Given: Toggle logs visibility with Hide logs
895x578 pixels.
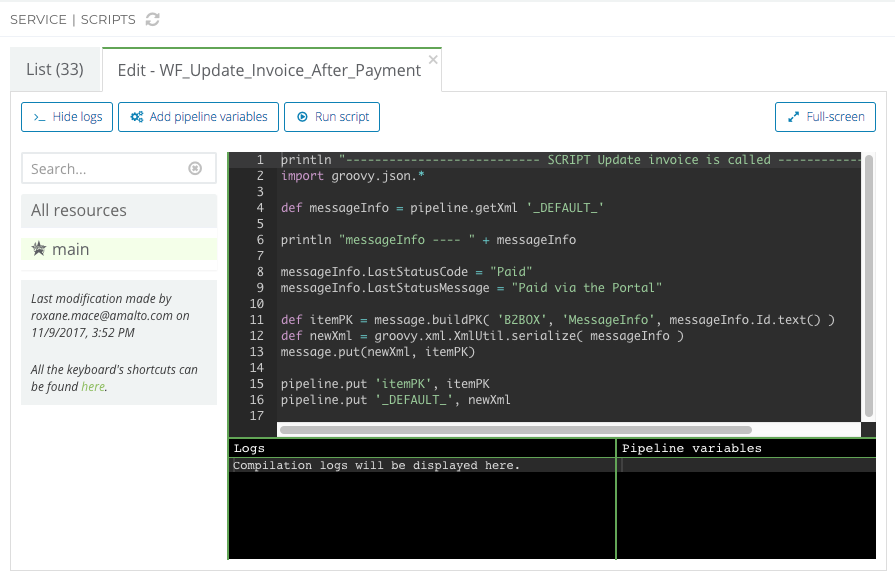Looking at the screenshot, I should 67,117.
